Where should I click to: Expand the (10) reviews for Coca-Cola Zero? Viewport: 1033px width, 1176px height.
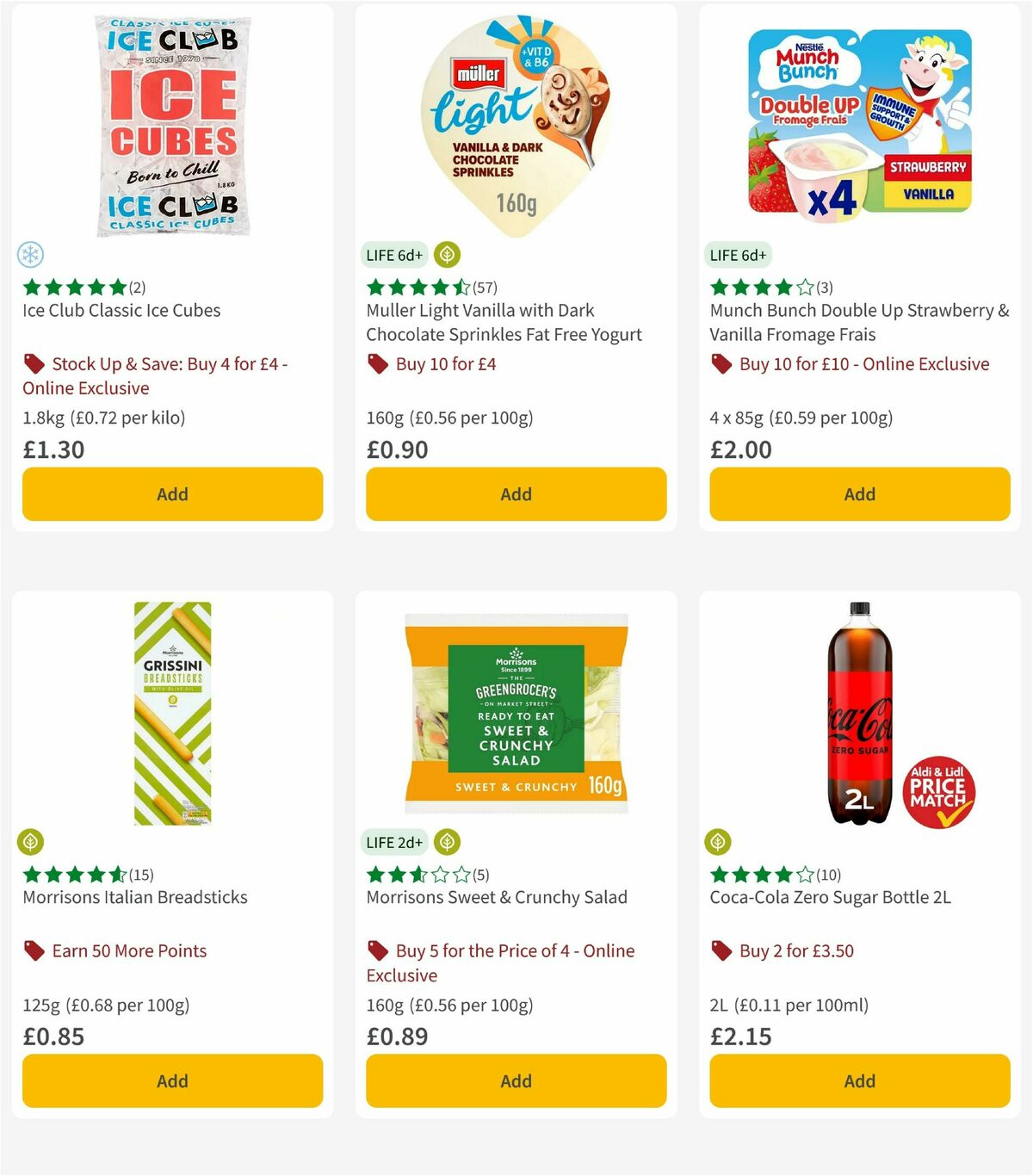[826, 875]
